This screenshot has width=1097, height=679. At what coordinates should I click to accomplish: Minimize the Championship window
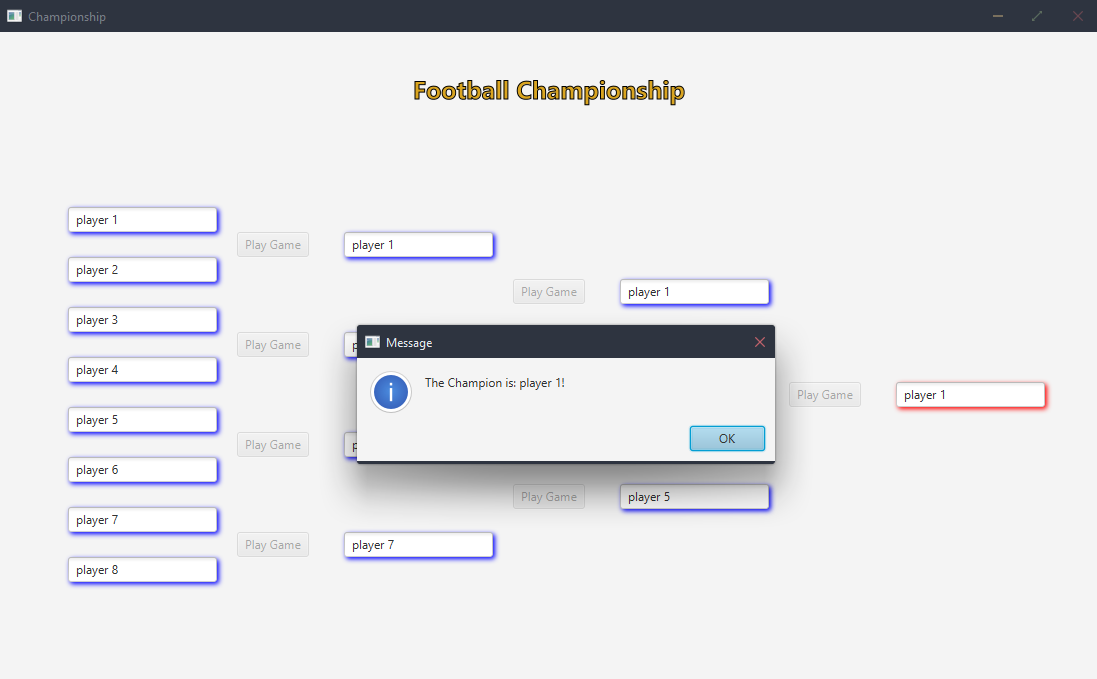tap(998, 16)
